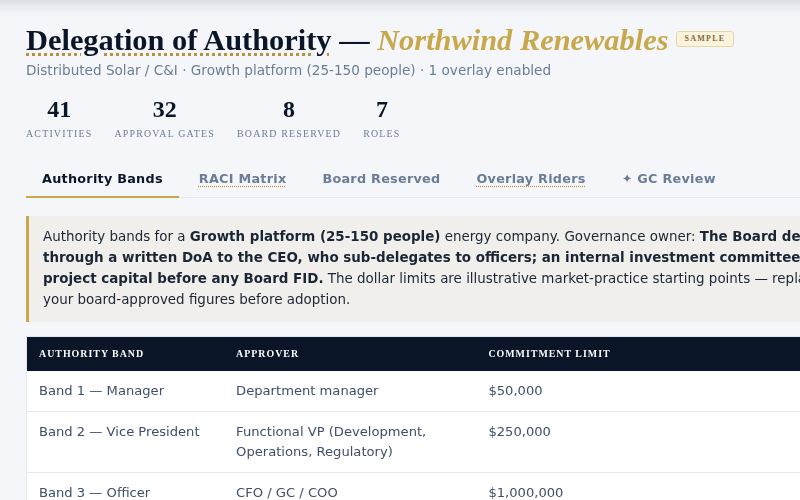Image resolution: width=800 pixels, height=500 pixels.
Task: Click the Functional VP approver cell
Action: click(x=331, y=442)
